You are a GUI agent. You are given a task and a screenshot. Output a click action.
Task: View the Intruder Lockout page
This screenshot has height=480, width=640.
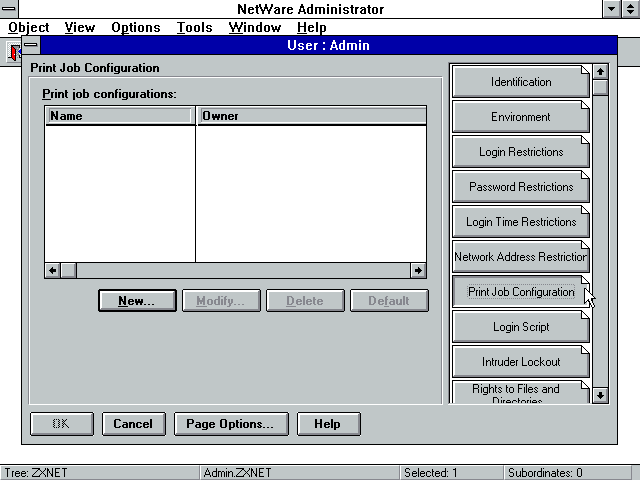coord(521,362)
